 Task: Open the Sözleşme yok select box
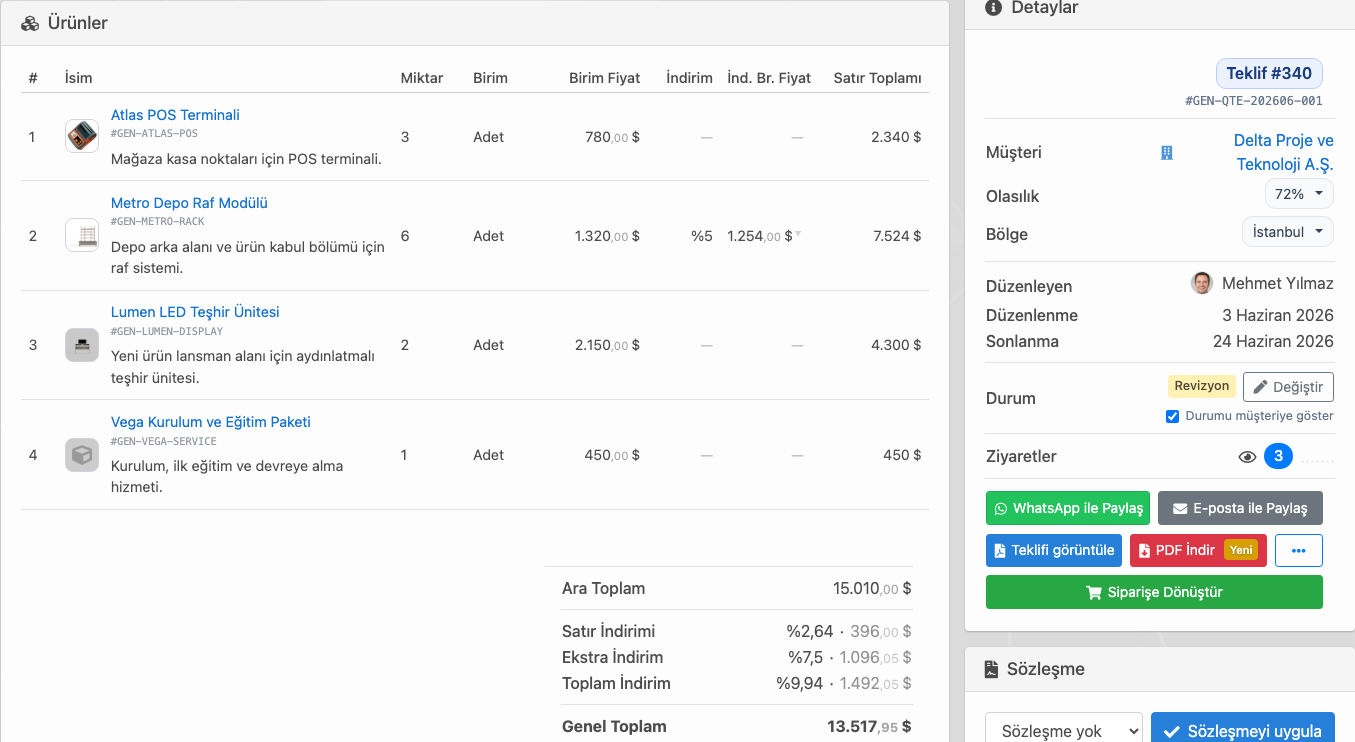pos(1064,731)
